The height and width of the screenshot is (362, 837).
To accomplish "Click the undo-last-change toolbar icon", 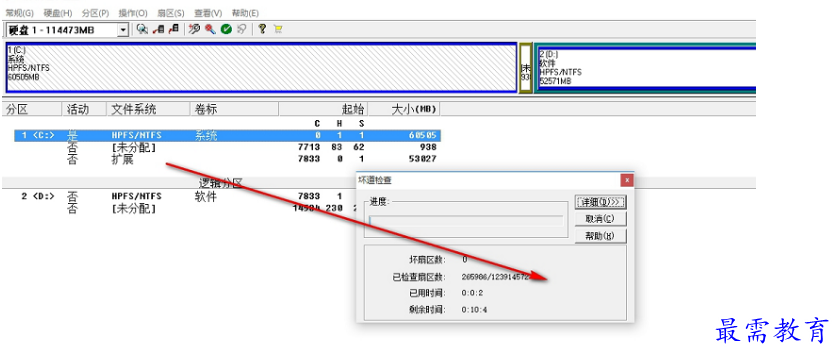I will click(194, 29).
